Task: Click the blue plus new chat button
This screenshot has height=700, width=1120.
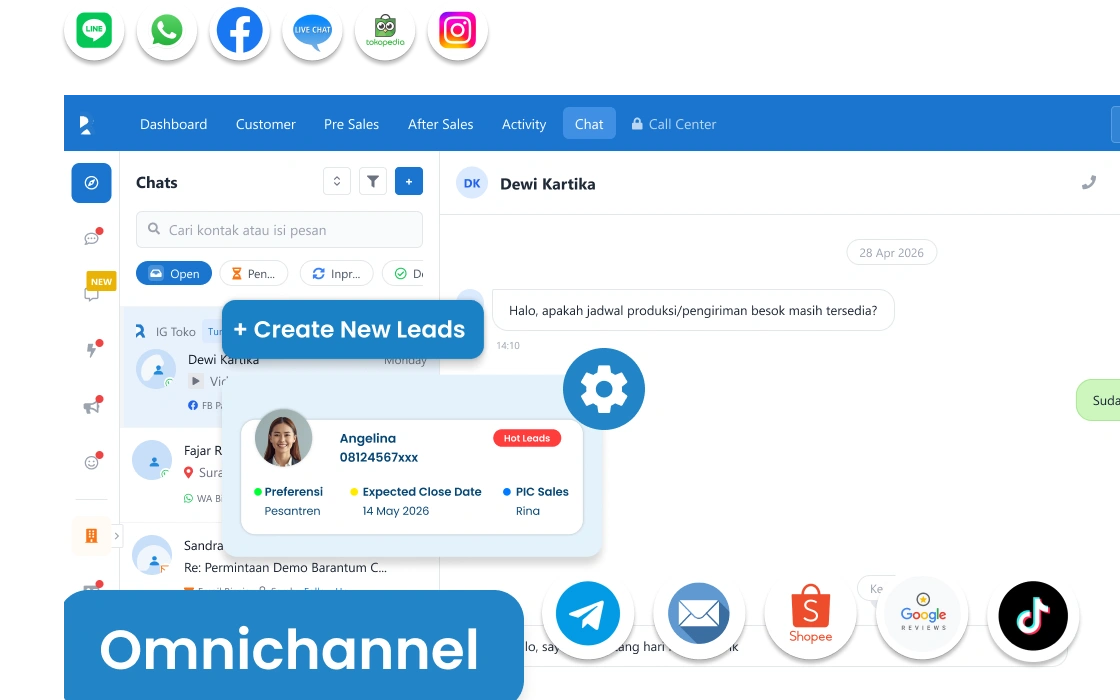Action: [409, 181]
